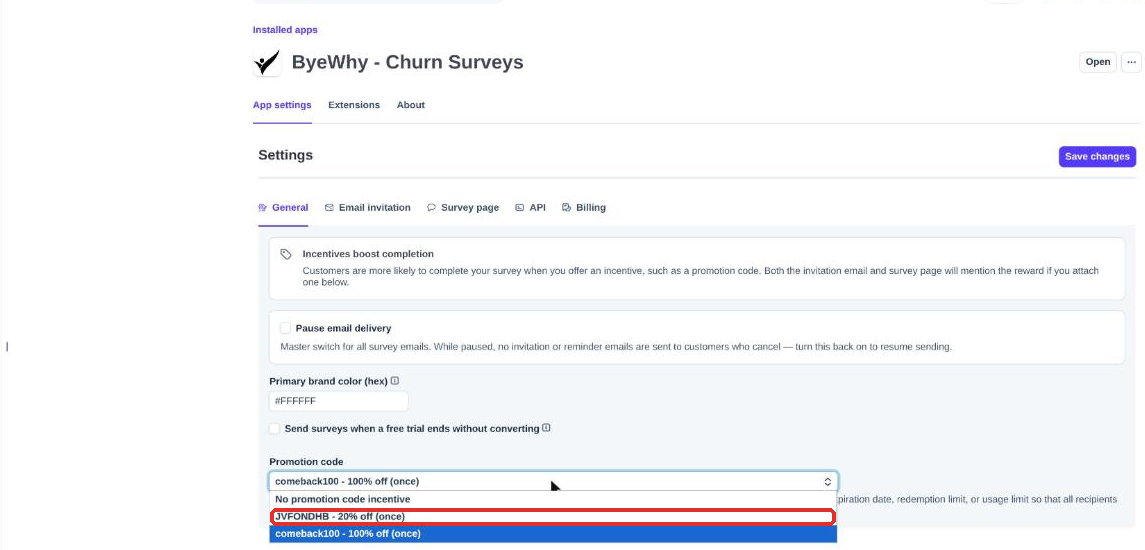
Task: Click the envelope icon for Email invitation
Action: coord(329,207)
